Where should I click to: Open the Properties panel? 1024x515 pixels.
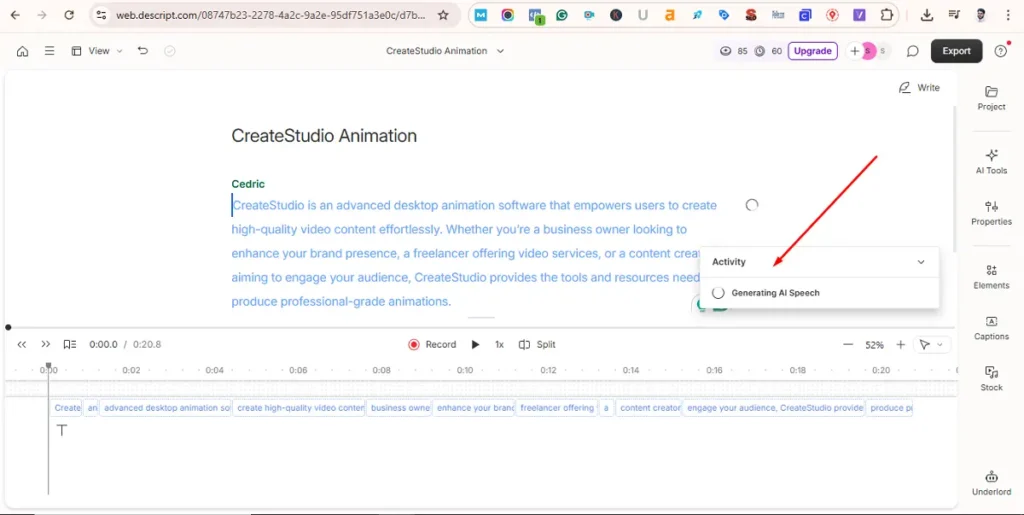[991, 213]
